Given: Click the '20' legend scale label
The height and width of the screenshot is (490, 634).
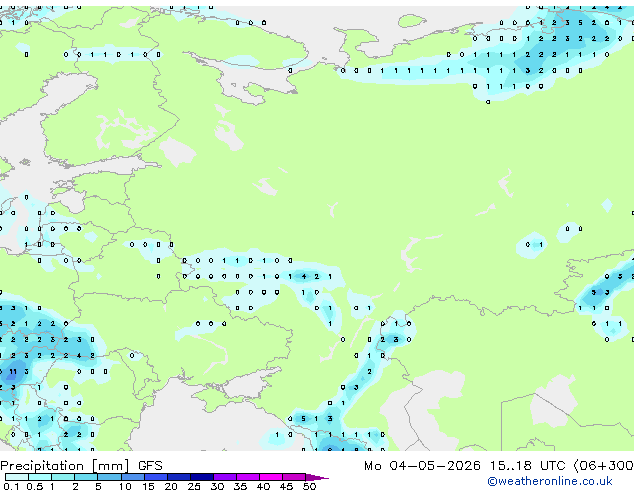Looking at the screenshot, I should pos(171,486).
